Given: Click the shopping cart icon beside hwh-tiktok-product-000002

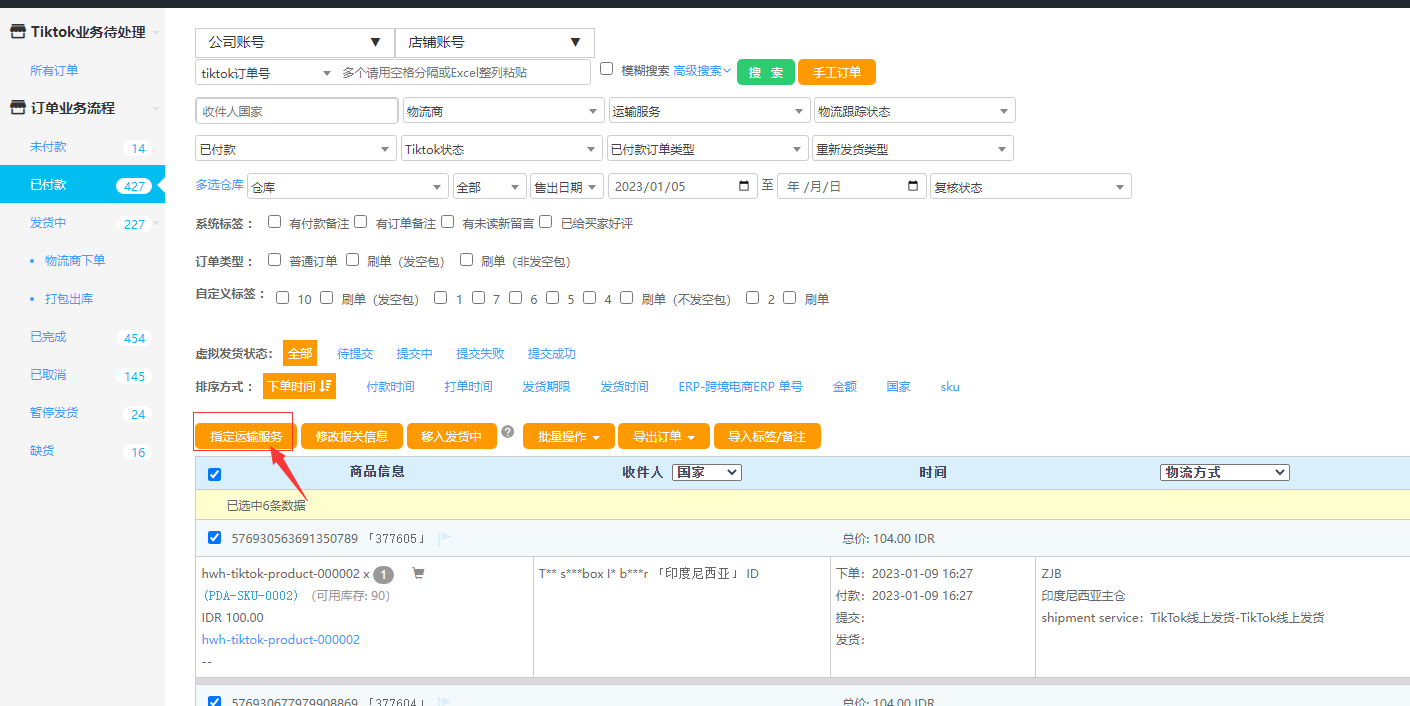Looking at the screenshot, I should point(418,573).
